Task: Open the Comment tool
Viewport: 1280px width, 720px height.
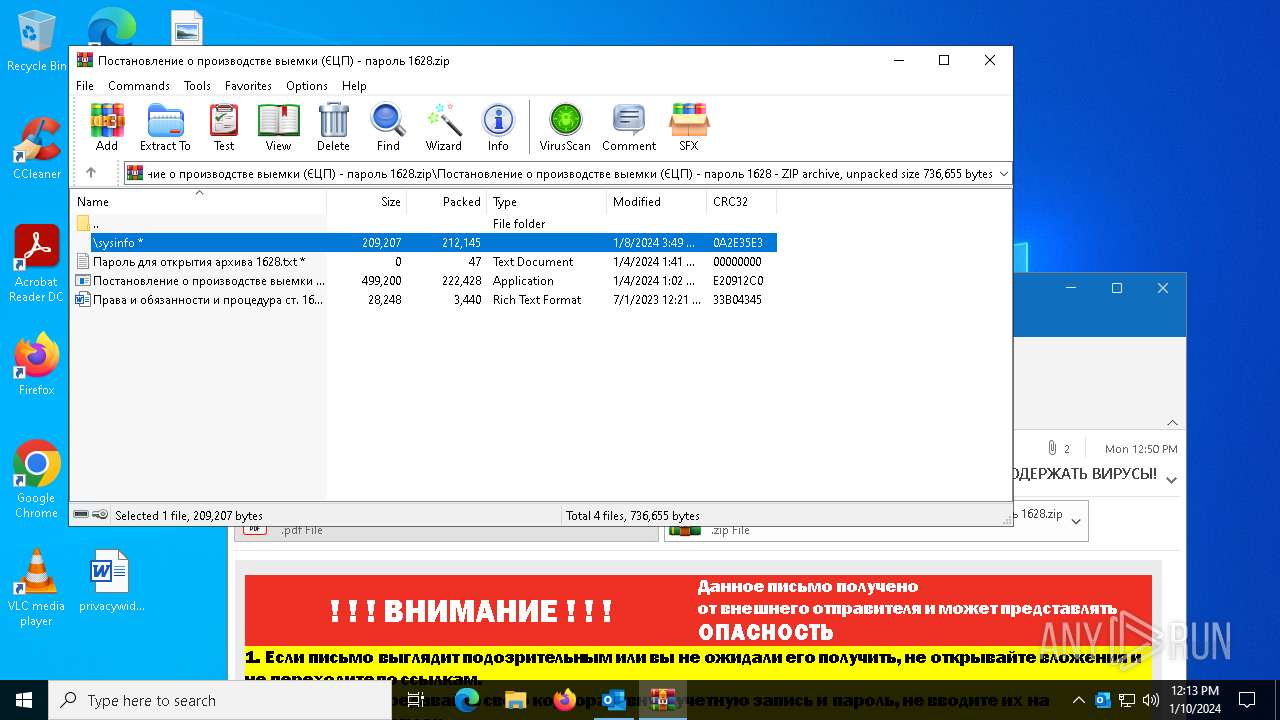Action: [x=629, y=127]
